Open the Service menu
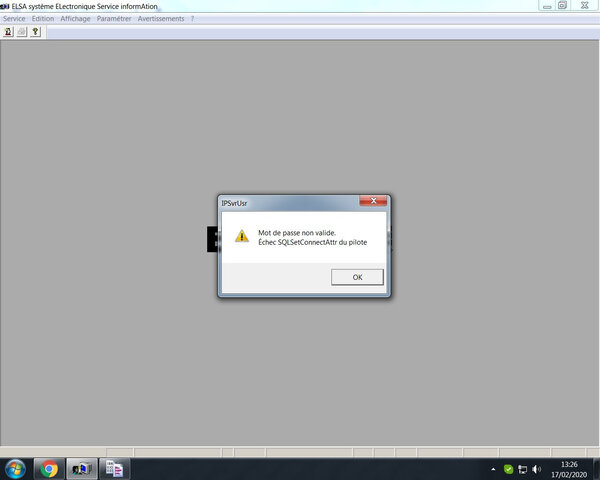 14,19
